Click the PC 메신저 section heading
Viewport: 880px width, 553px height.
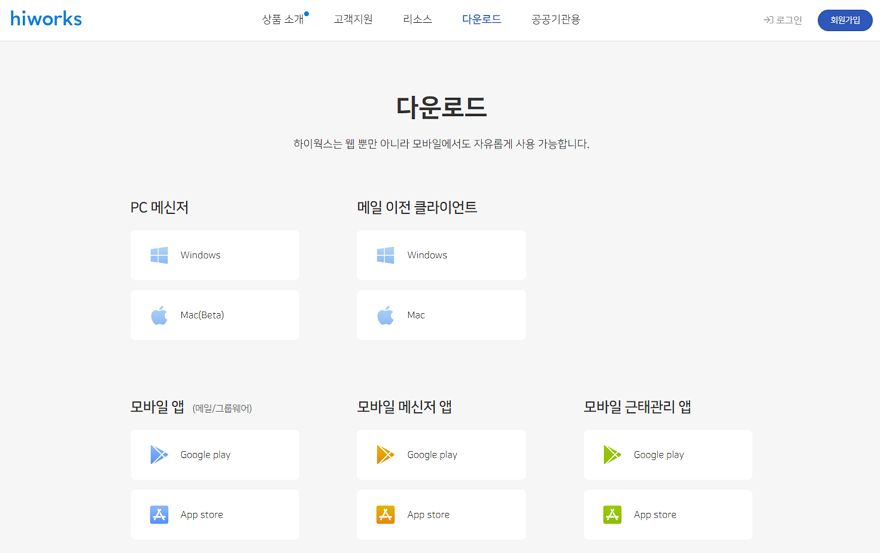click(159, 207)
